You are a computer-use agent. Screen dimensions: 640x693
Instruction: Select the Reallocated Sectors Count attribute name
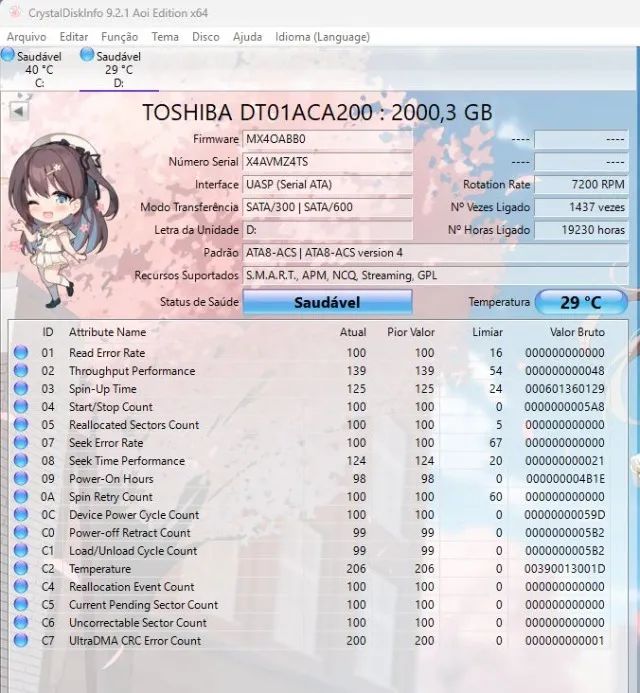point(134,425)
